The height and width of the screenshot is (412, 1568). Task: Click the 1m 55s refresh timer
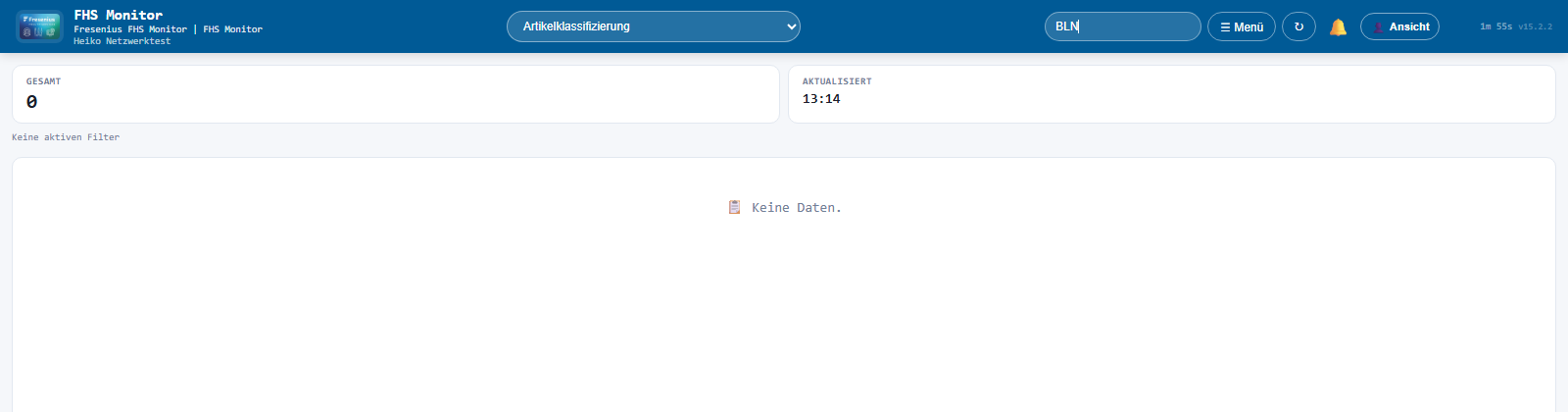(1495, 26)
